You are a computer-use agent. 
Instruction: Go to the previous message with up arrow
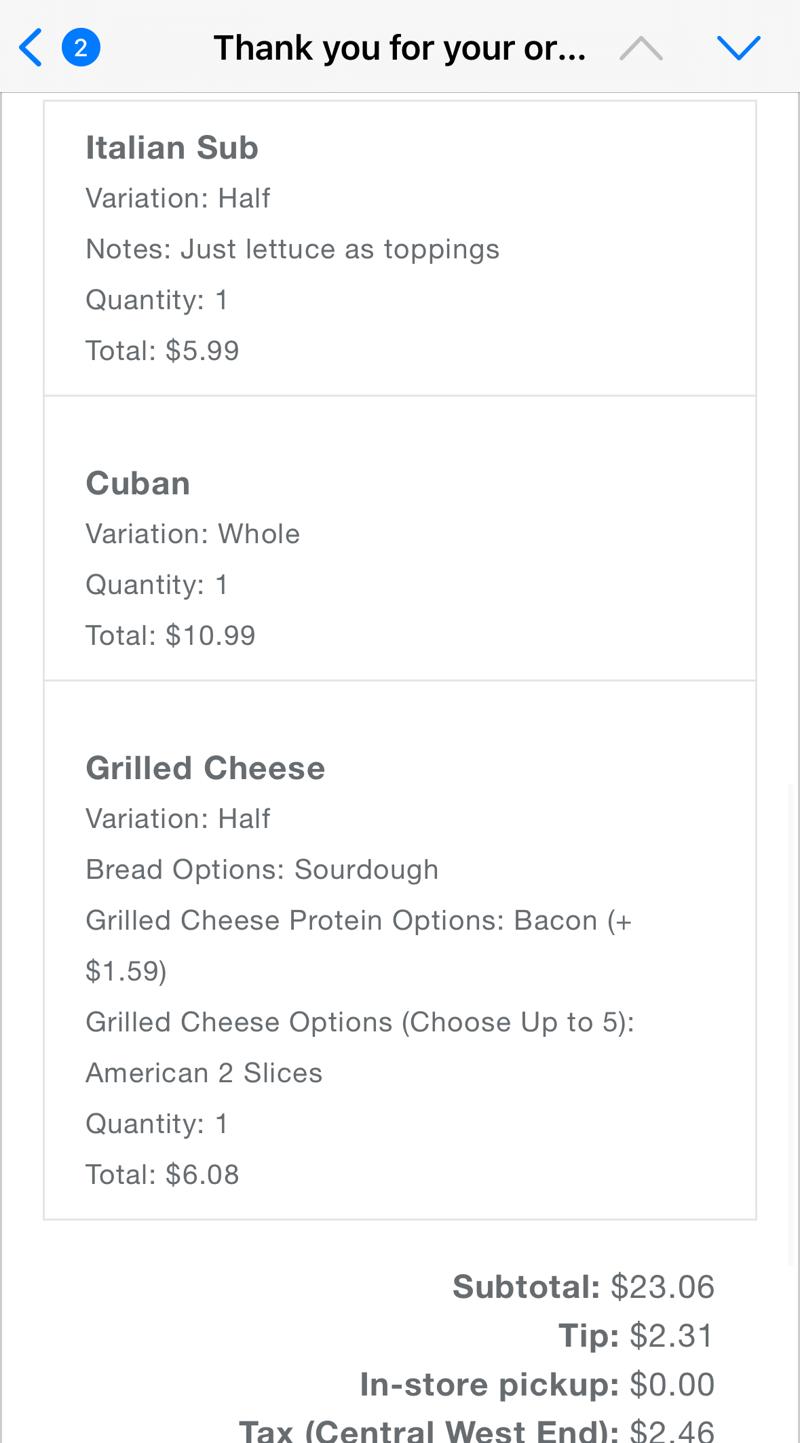641,47
